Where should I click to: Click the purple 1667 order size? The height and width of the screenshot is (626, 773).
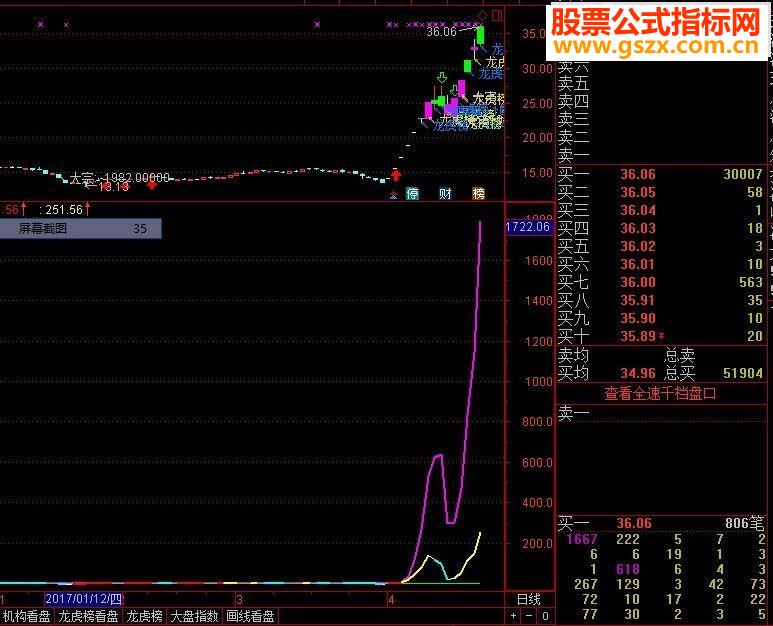coord(582,539)
